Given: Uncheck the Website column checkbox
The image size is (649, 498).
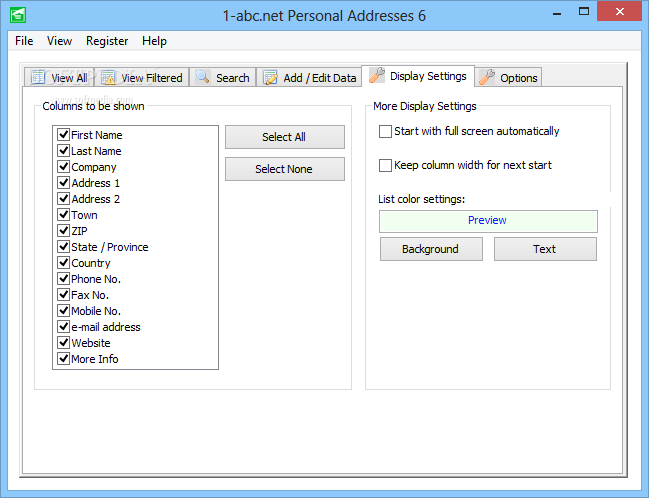Looking at the screenshot, I should 63,343.
